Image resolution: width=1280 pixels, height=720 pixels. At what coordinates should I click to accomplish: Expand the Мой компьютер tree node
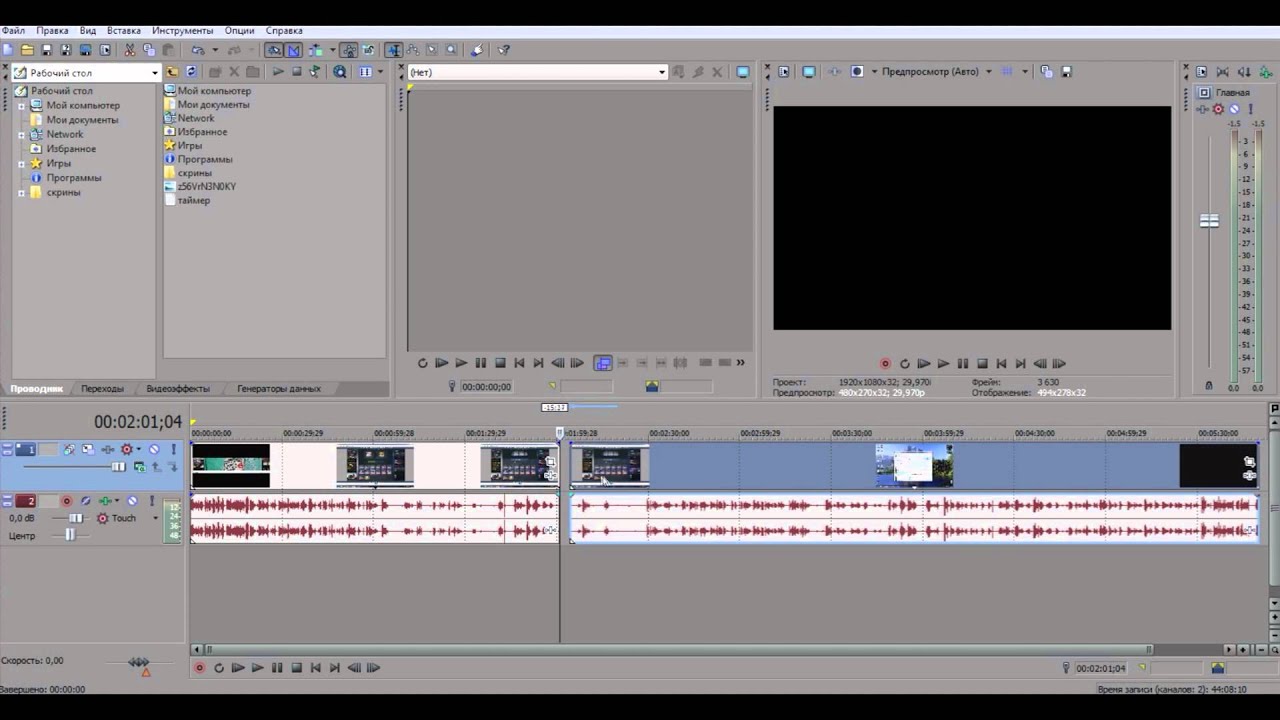point(21,105)
